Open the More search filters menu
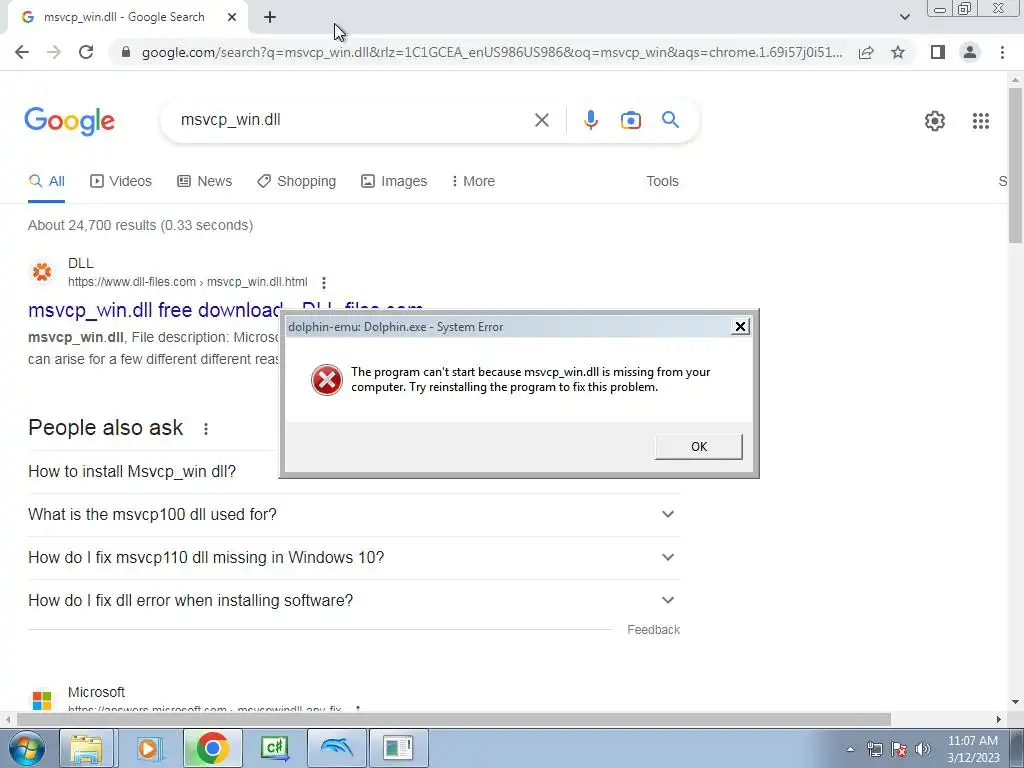 pyautogui.click(x=473, y=181)
